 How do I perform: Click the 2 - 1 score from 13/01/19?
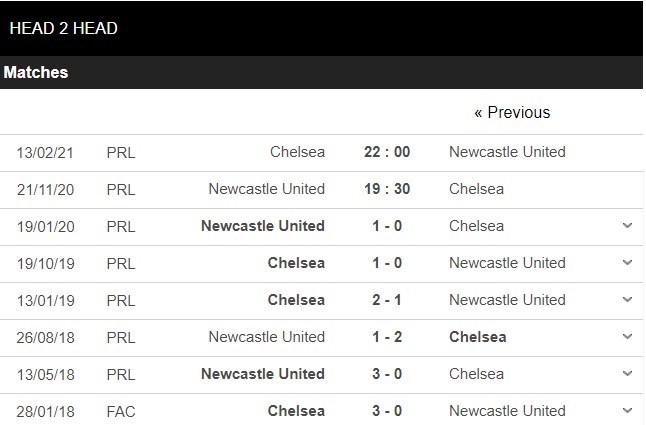pos(387,300)
